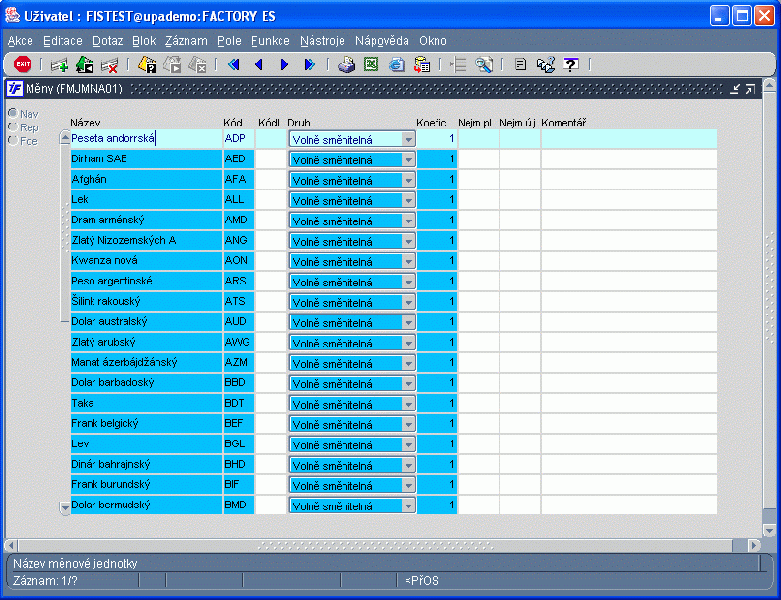Open the Blok menu
The width and height of the screenshot is (781, 600).
[x=144, y=41]
